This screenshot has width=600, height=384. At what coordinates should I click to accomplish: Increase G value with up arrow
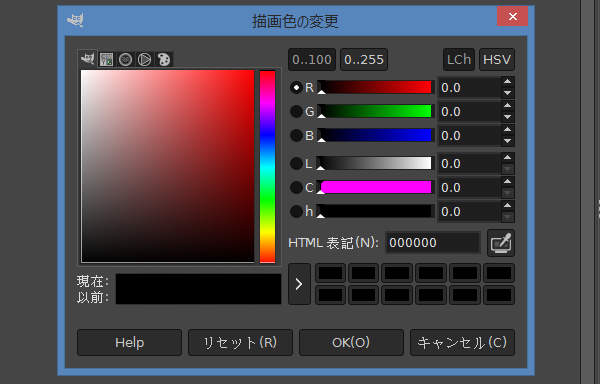(x=507, y=106)
